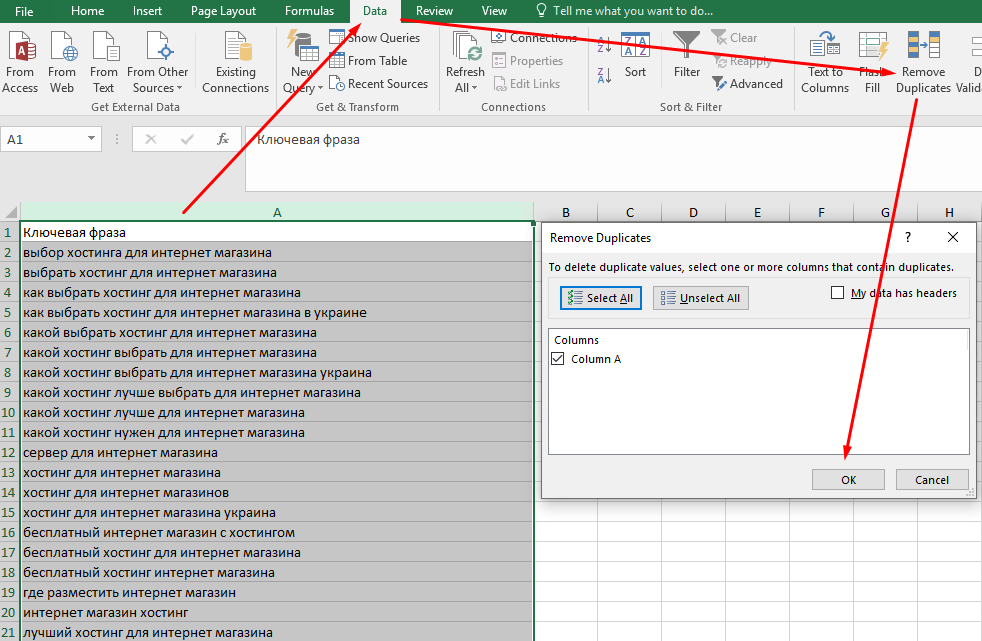This screenshot has height=641, width=982.
Task: Run Flash Fill
Action: tap(872, 63)
